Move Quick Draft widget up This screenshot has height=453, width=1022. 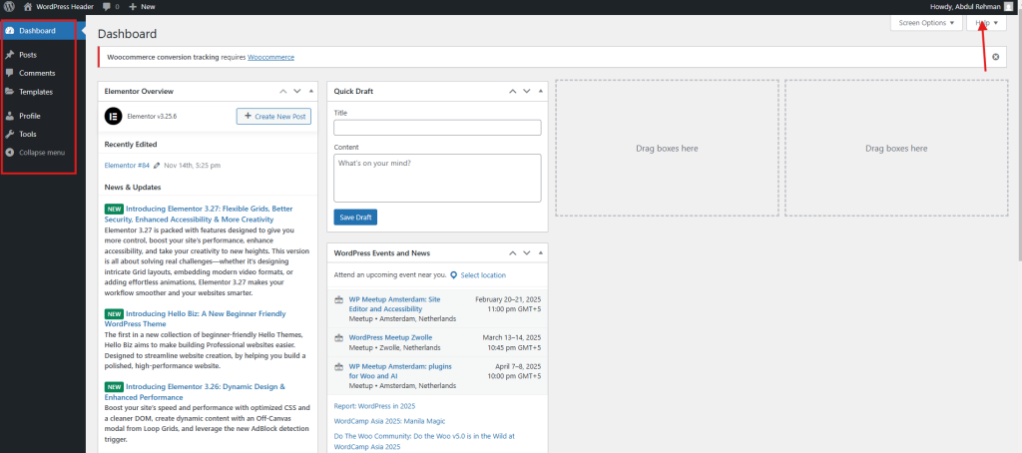513,91
